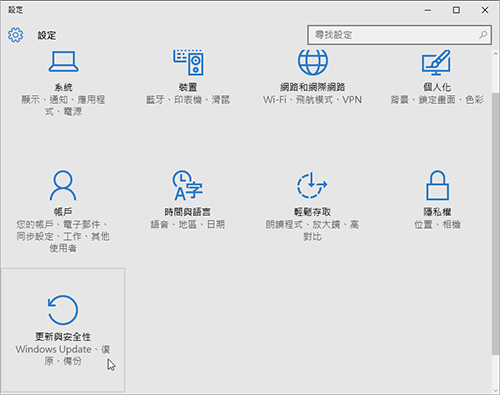500x395 pixels.
Task: Open the 時間與語言 icon
Action: pos(187,186)
